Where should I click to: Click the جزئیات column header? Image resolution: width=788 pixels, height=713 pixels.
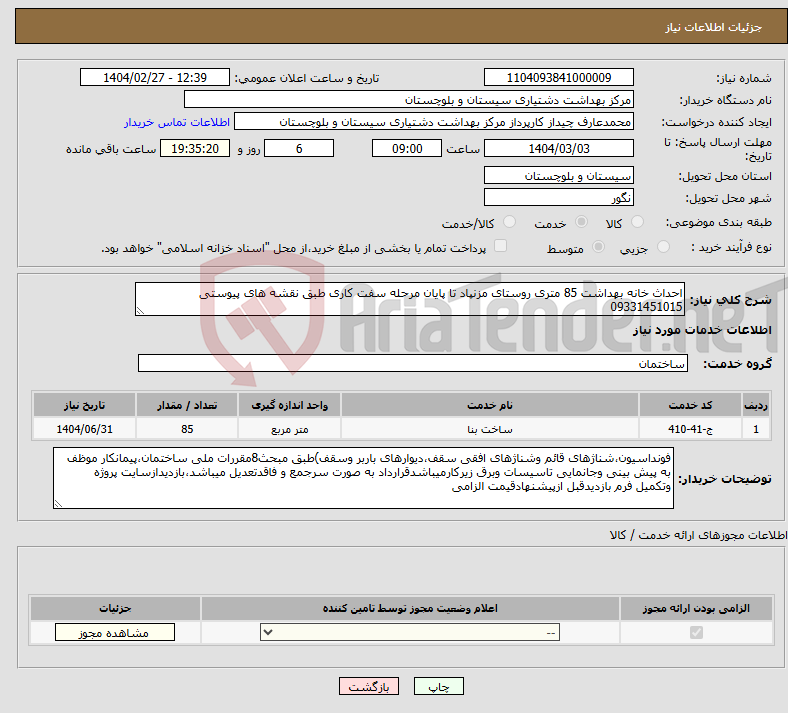115,608
